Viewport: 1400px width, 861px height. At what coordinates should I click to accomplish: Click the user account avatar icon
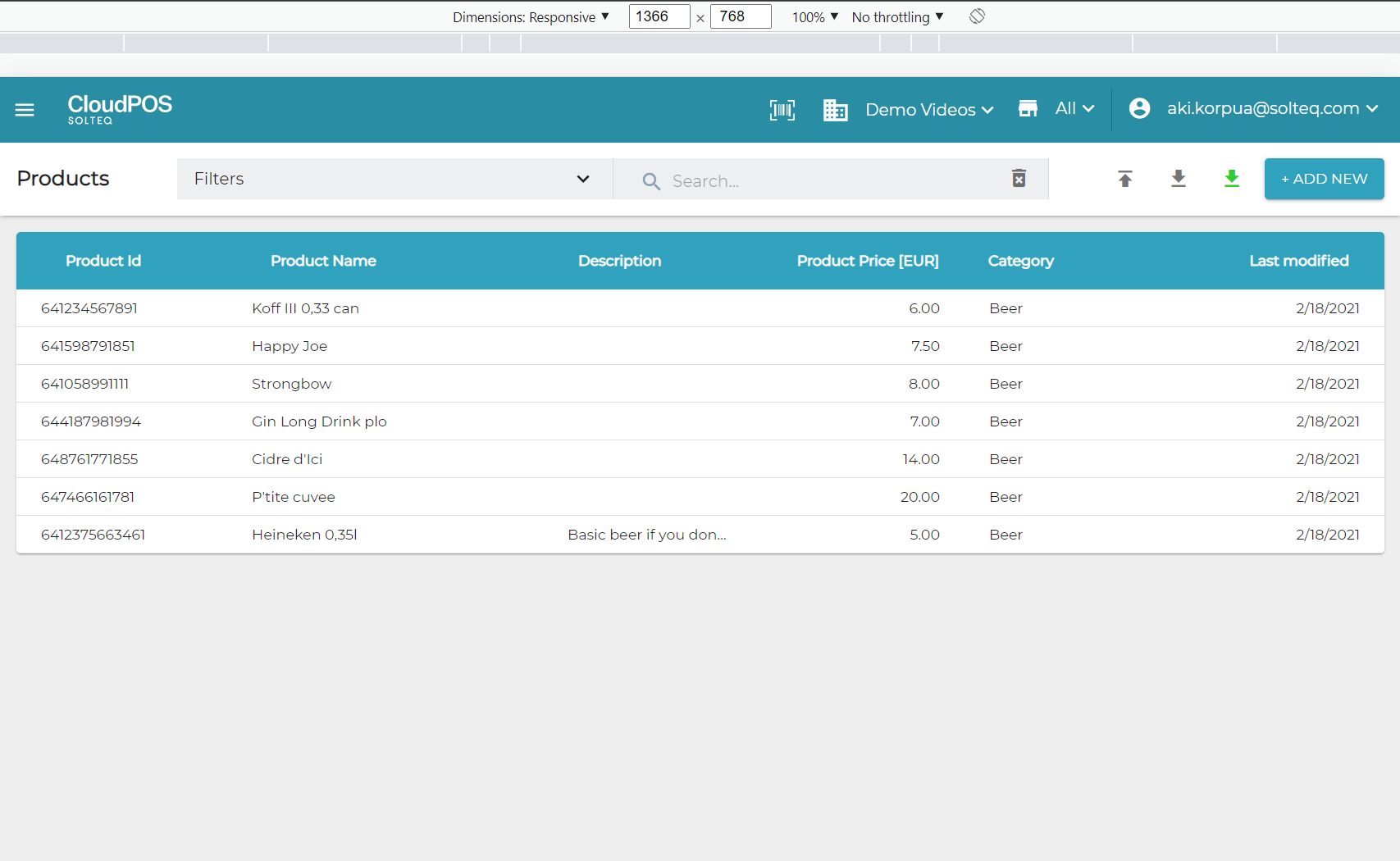[1139, 109]
